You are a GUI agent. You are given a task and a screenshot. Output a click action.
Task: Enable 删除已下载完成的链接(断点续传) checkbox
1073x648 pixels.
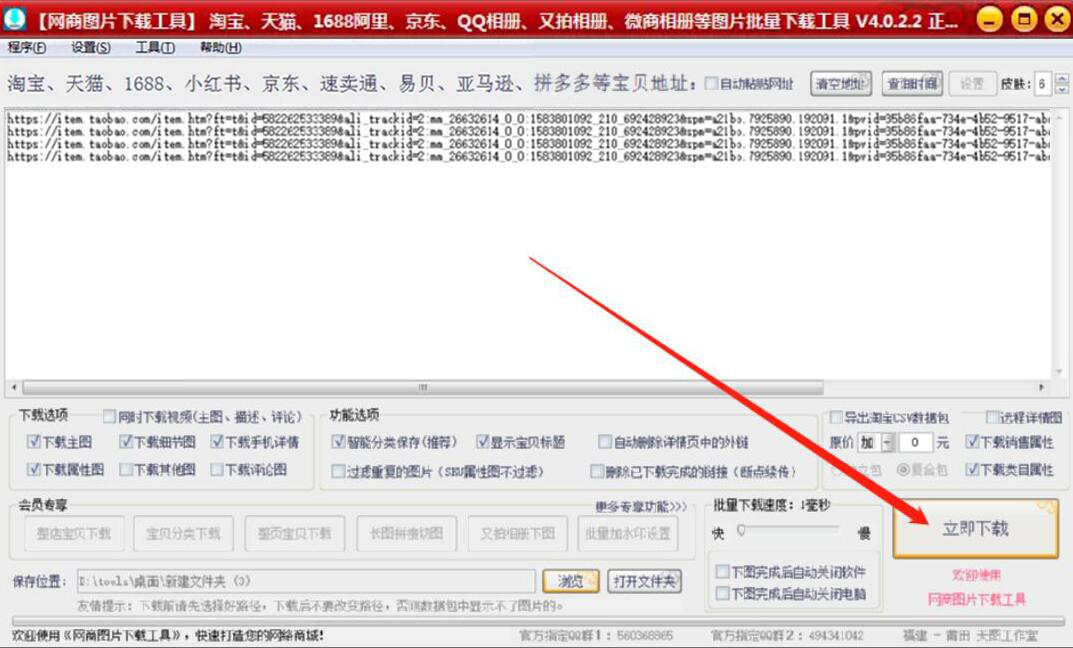pos(597,471)
